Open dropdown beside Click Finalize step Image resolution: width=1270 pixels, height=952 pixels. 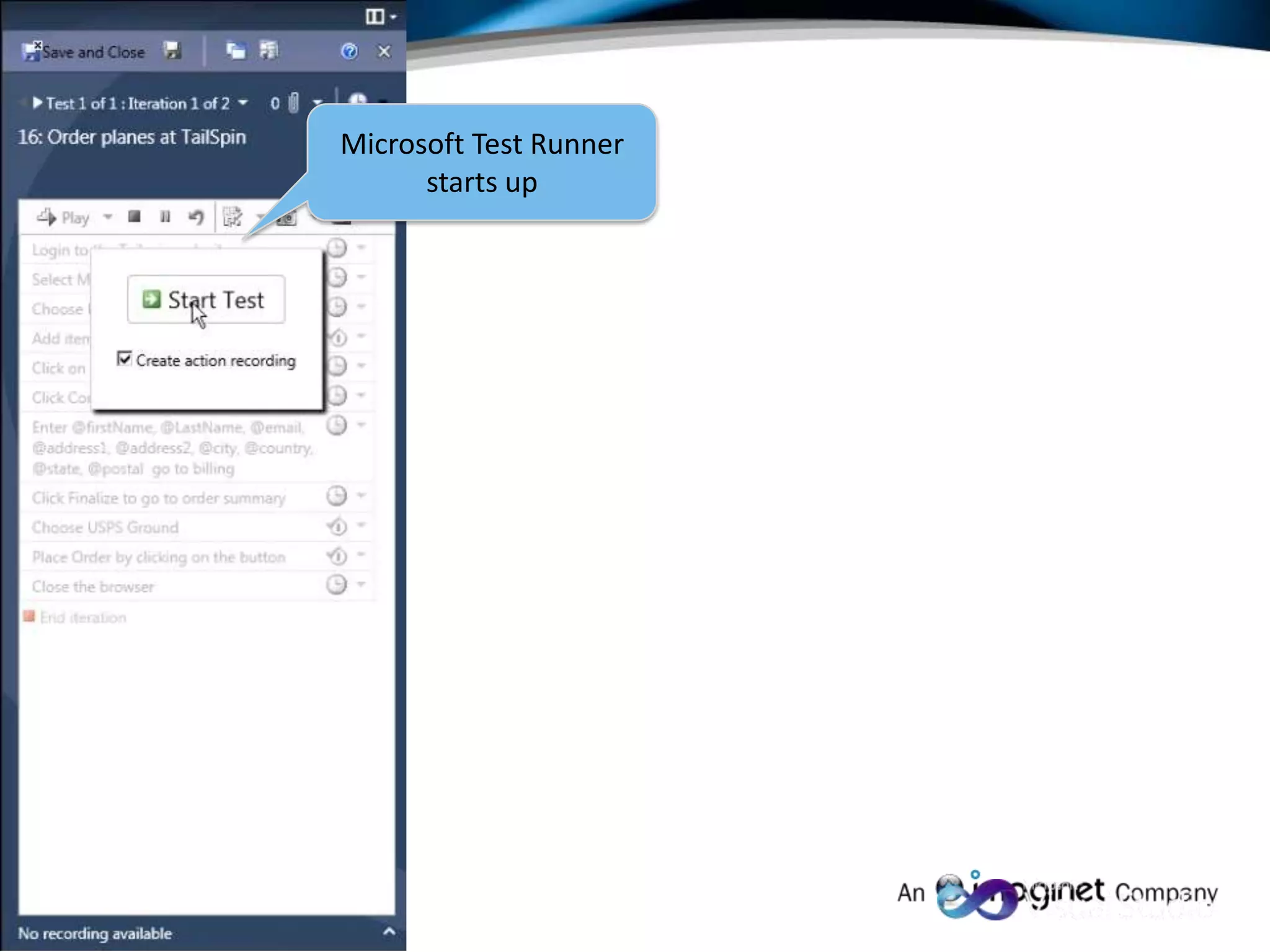pyautogui.click(x=362, y=496)
